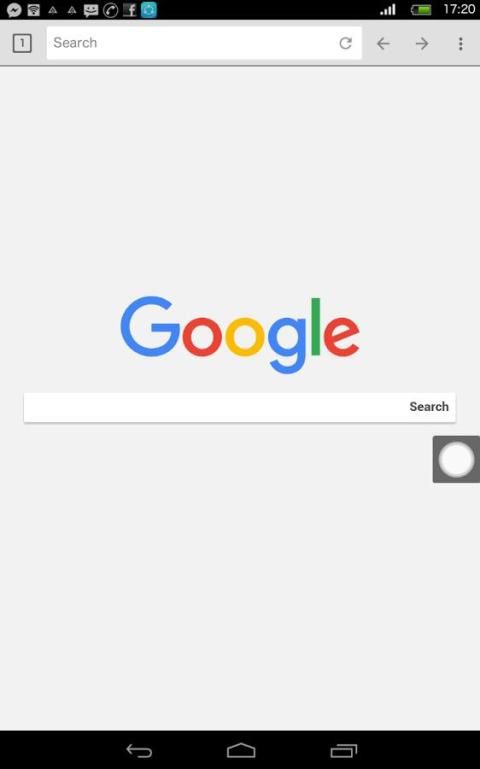This screenshot has width=480, height=769.
Task: Go forward using the browser forward arrow
Action: [422, 44]
